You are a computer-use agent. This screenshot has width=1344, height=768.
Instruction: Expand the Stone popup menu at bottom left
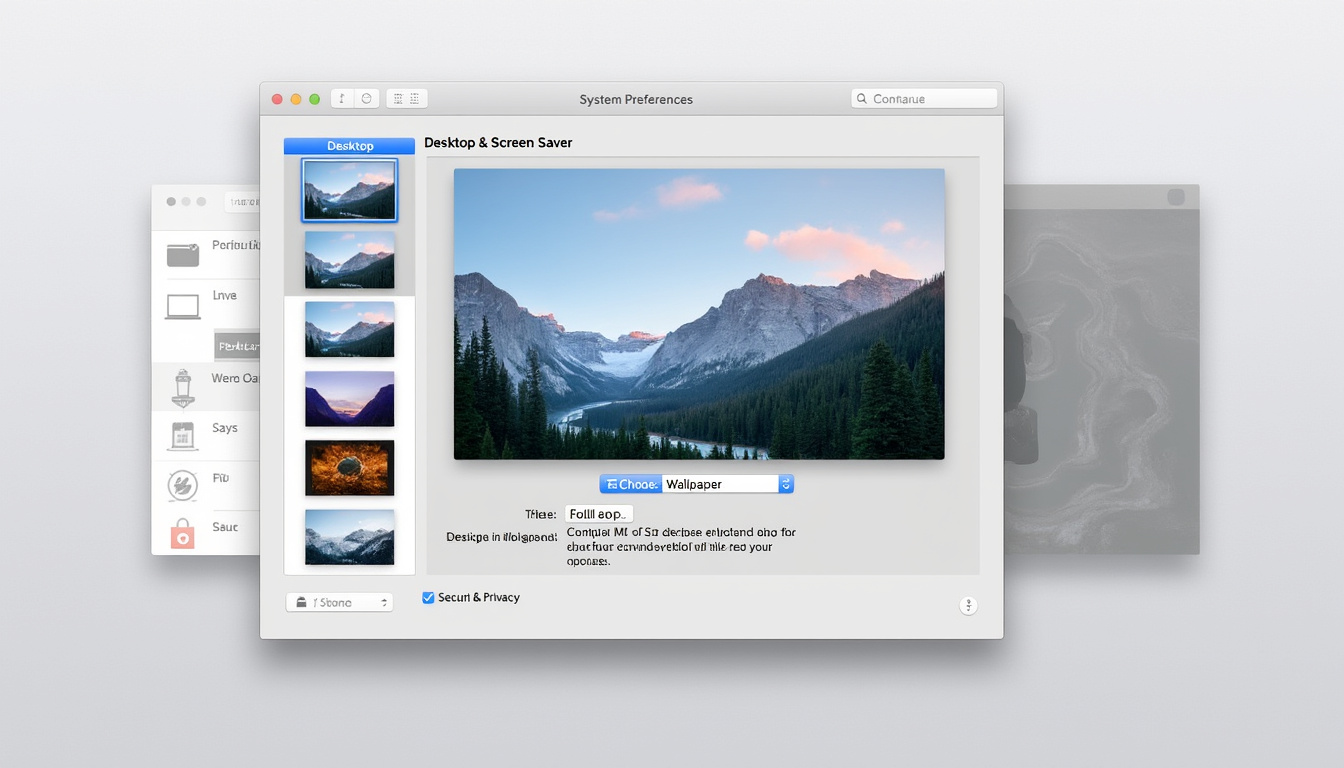tap(339, 603)
